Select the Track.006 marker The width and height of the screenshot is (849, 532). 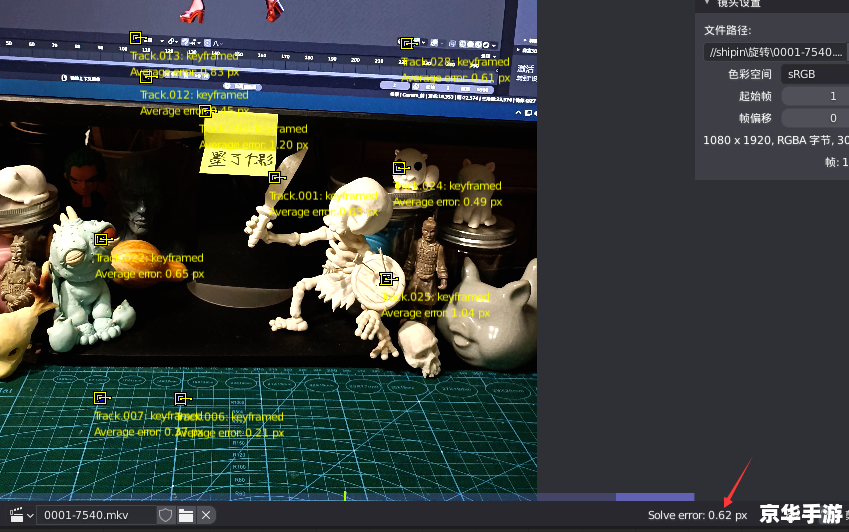(181, 399)
